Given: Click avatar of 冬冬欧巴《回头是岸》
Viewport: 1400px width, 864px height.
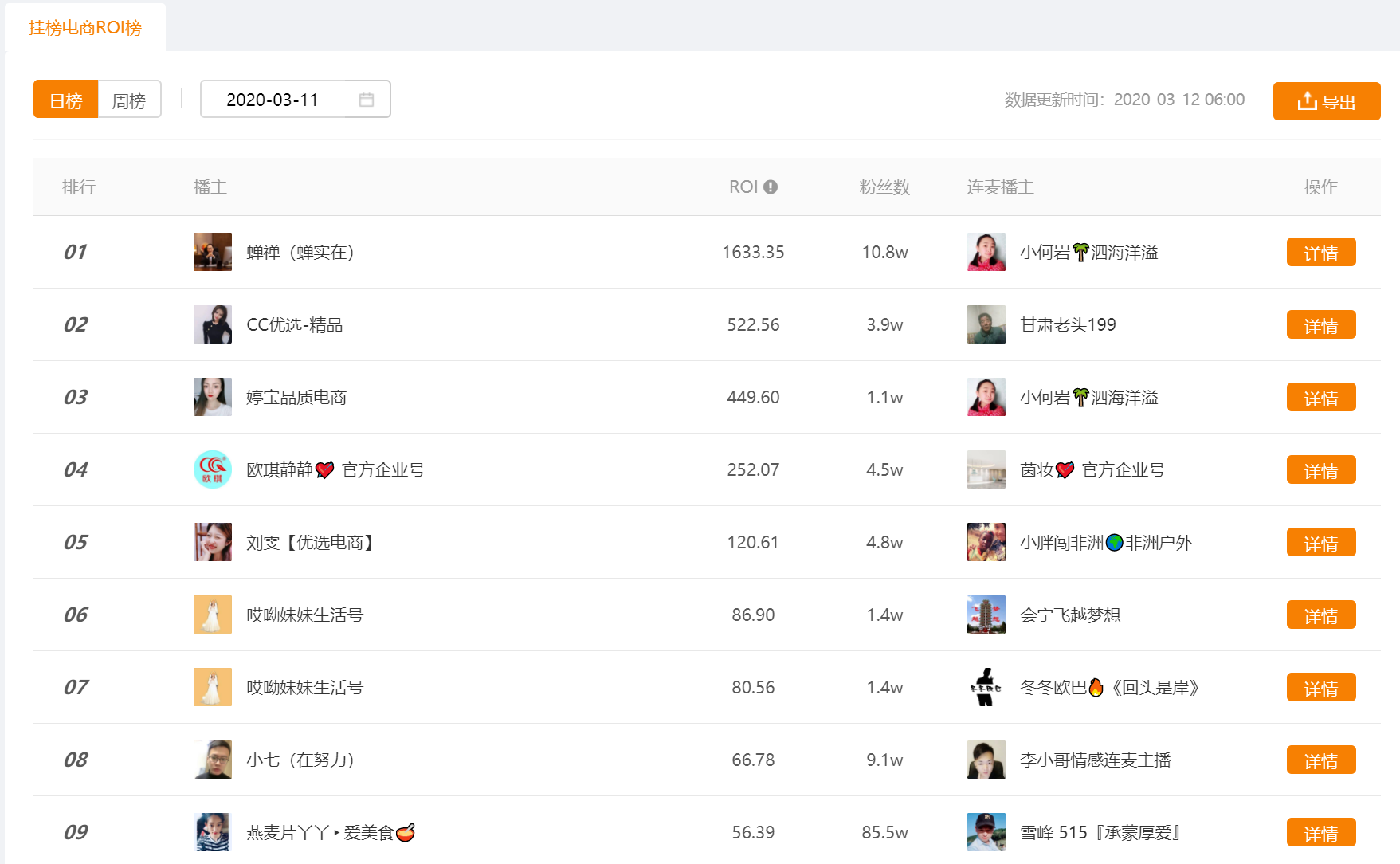Looking at the screenshot, I should pyautogui.click(x=986, y=687).
